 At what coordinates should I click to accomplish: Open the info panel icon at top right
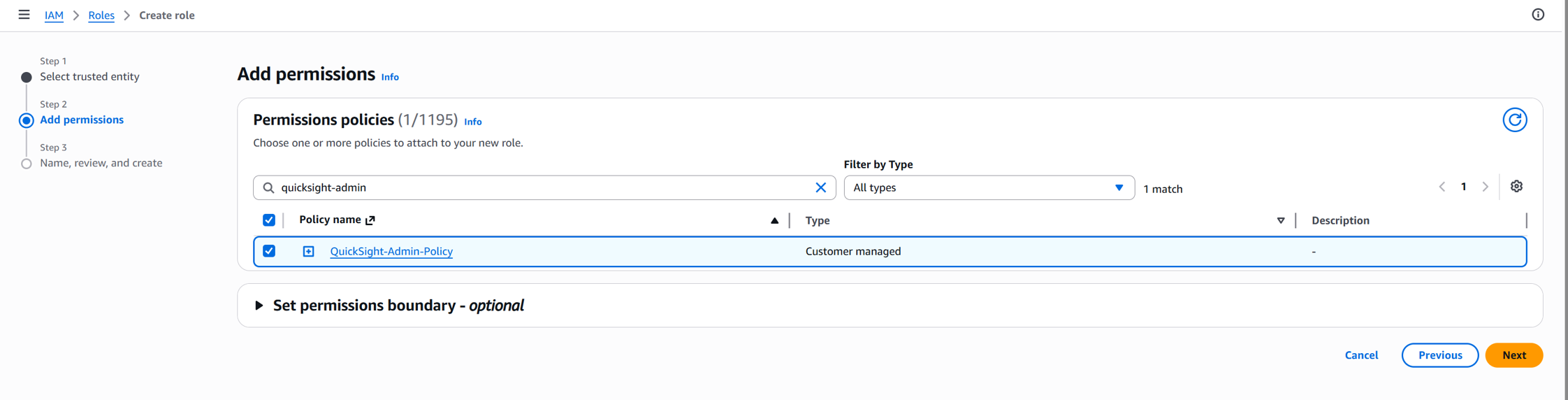point(1538,15)
